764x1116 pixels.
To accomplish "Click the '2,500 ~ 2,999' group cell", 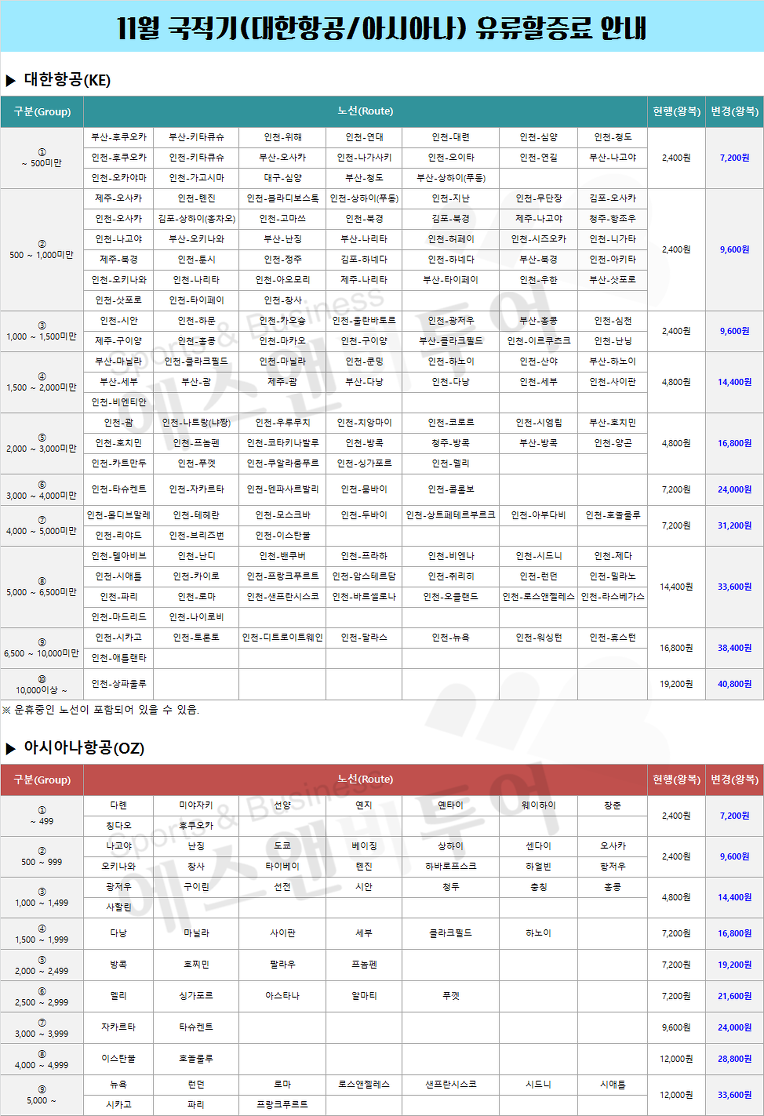I will tap(41, 996).
